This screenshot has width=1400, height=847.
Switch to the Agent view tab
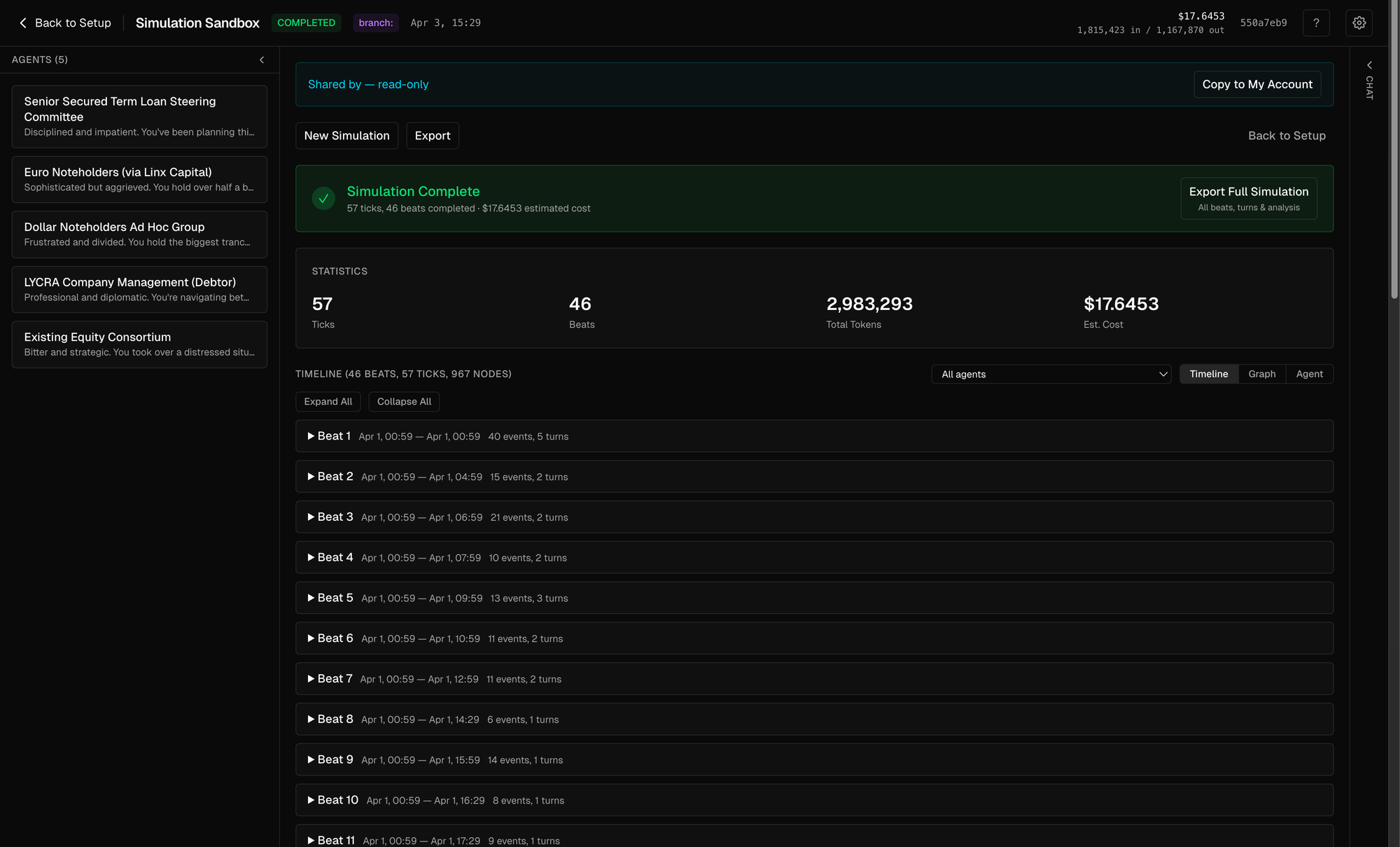pyautogui.click(x=1309, y=374)
